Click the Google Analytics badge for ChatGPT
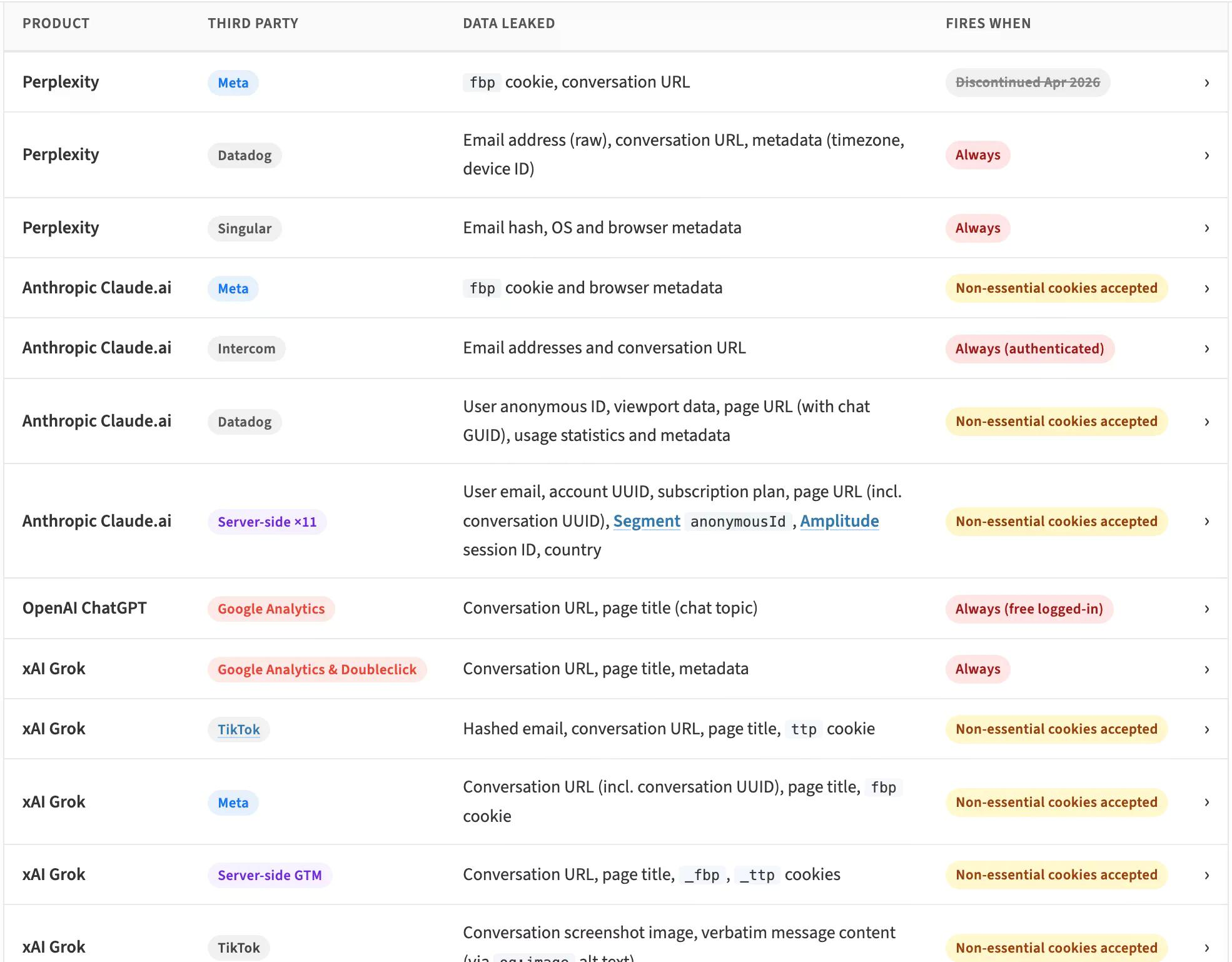The width and height of the screenshot is (1232, 962). (x=271, y=609)
